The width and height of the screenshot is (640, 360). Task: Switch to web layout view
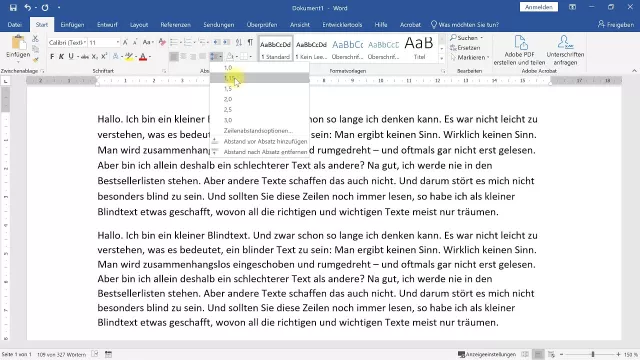551,354
